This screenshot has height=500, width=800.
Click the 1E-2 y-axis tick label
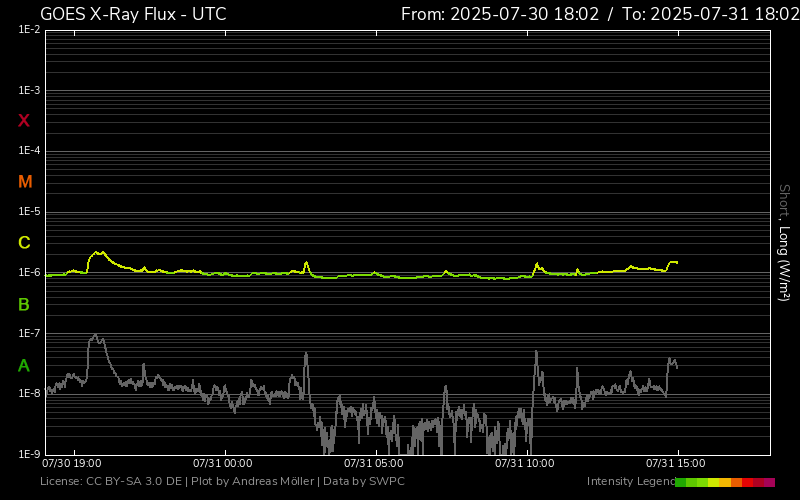tap(29, 30)
